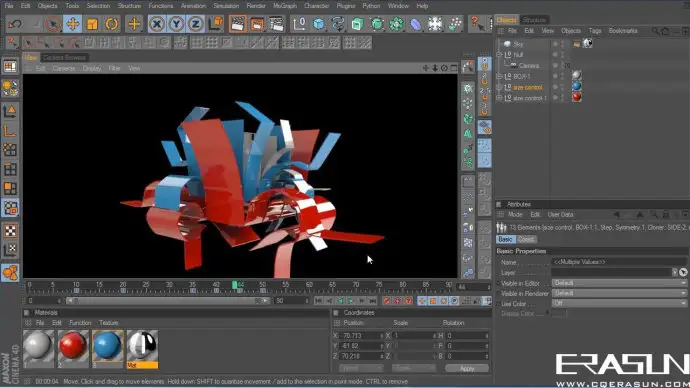Jump to the animation start

pos(319,301)
